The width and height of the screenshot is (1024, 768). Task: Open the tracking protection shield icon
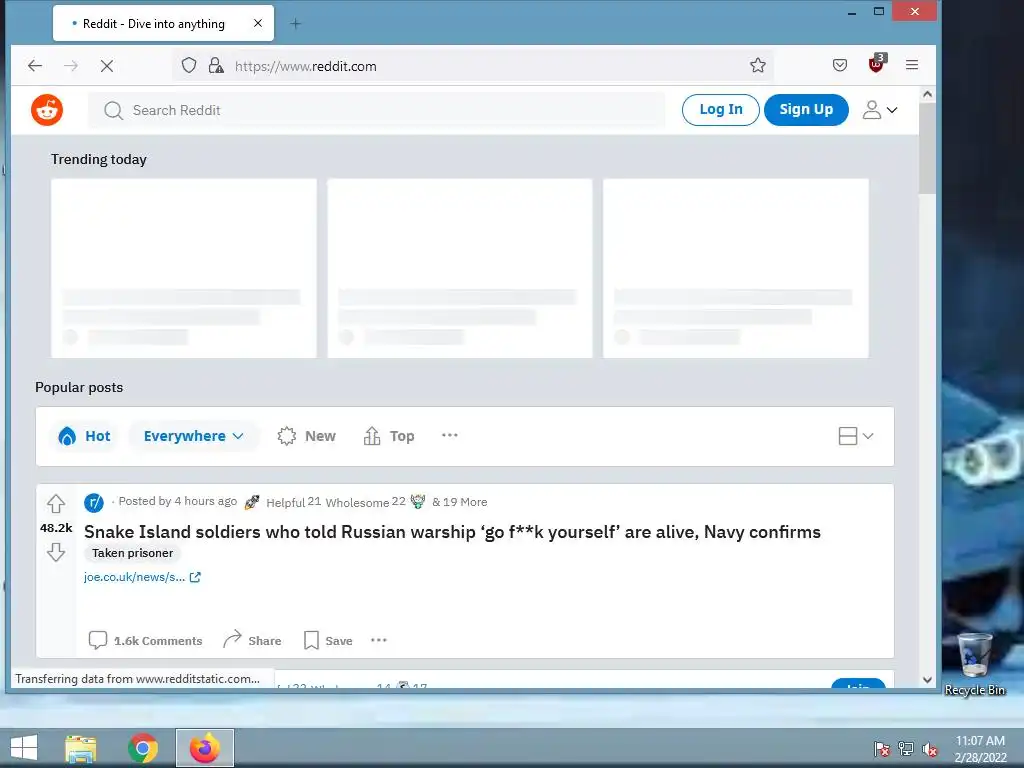click(x=189, y=65)
